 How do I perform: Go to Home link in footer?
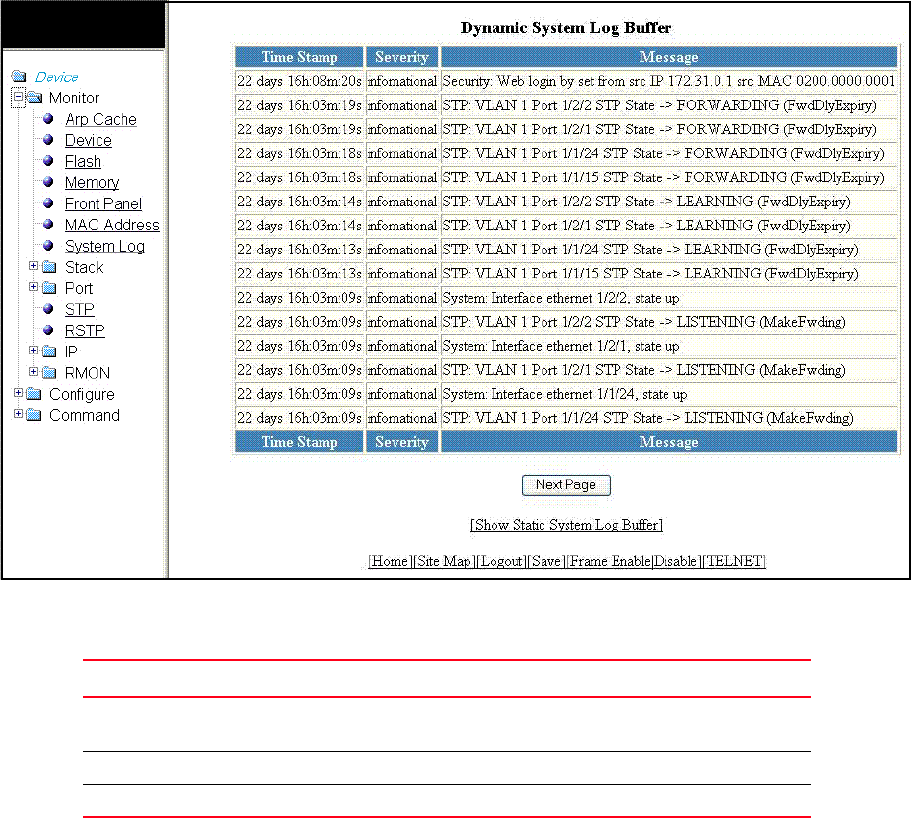click(390, 561)
